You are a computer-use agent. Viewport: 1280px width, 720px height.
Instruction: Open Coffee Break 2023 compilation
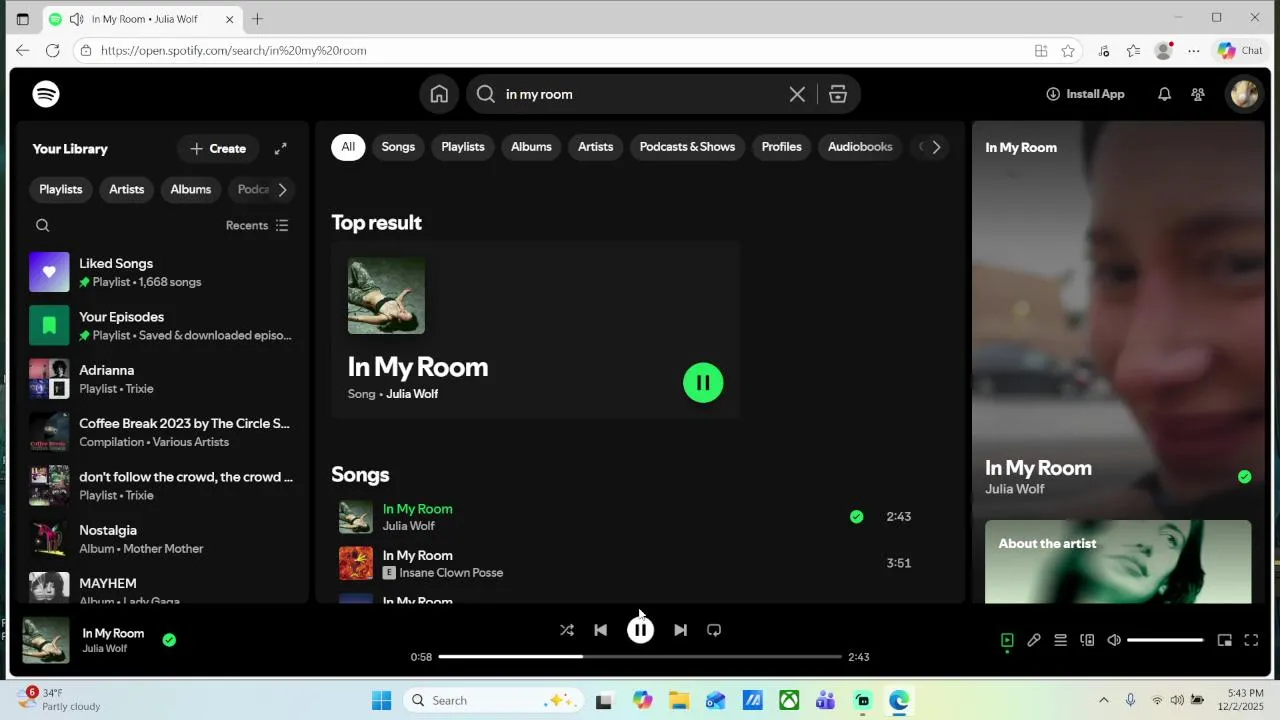click(x=161, y=432)
